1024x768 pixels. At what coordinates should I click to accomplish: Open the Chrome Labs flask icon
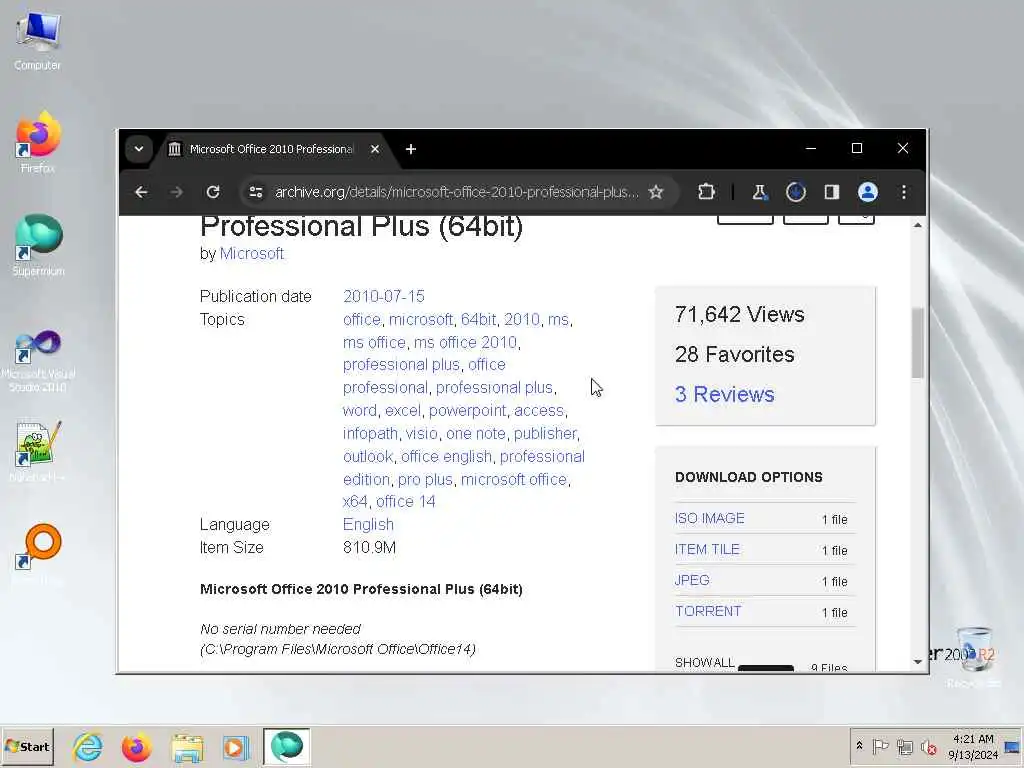tap(760, 192)
